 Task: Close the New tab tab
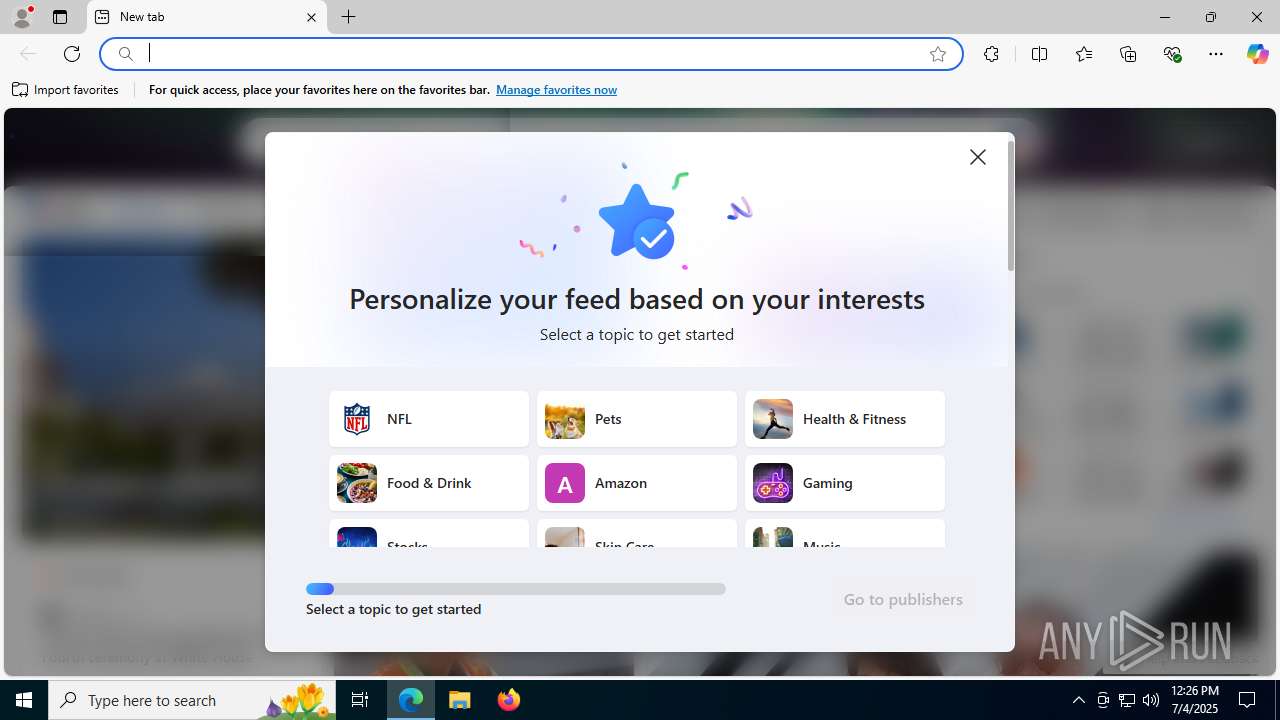point(311,17)
